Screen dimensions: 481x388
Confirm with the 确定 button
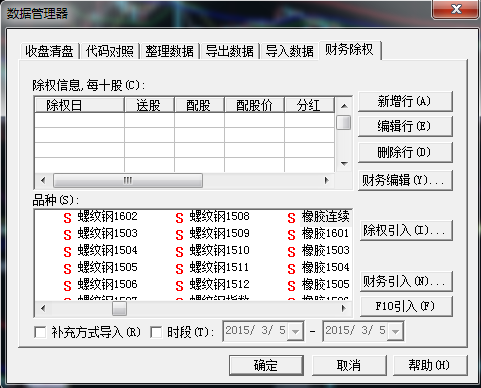pyautogui.click(x=266, y=365)
